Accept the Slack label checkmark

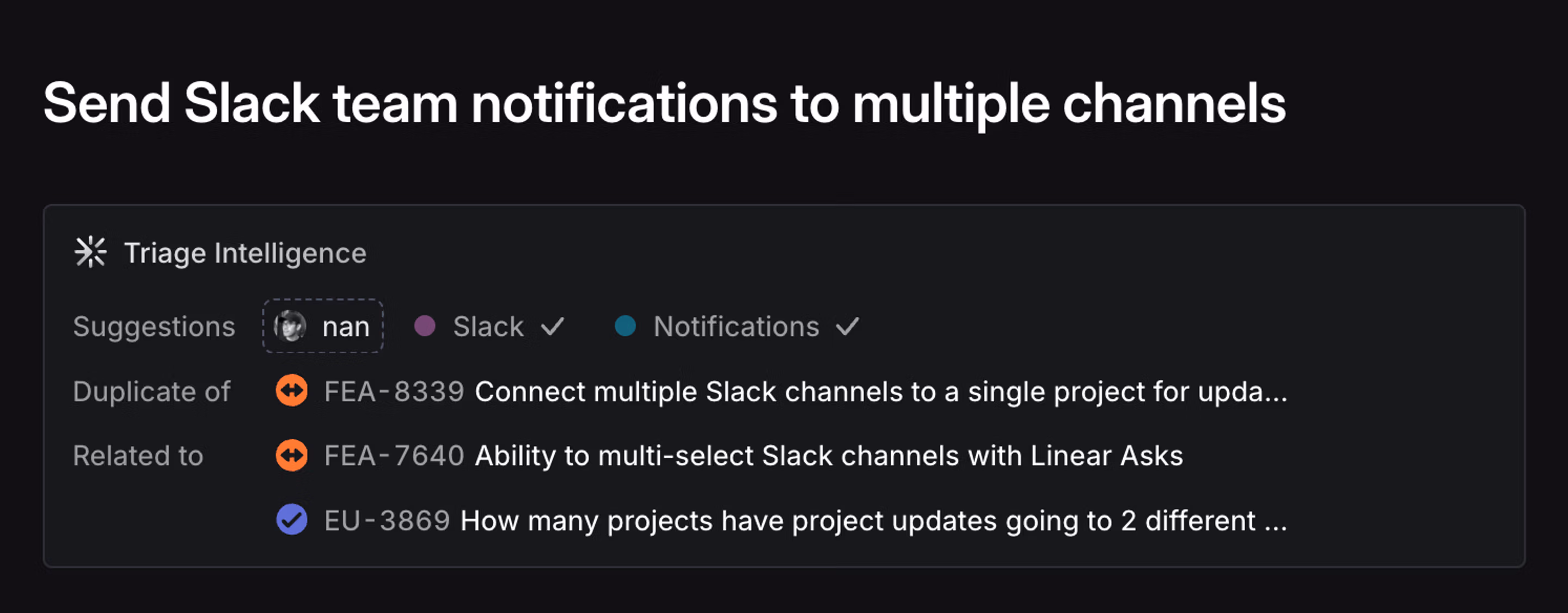(x=553, y=327)
